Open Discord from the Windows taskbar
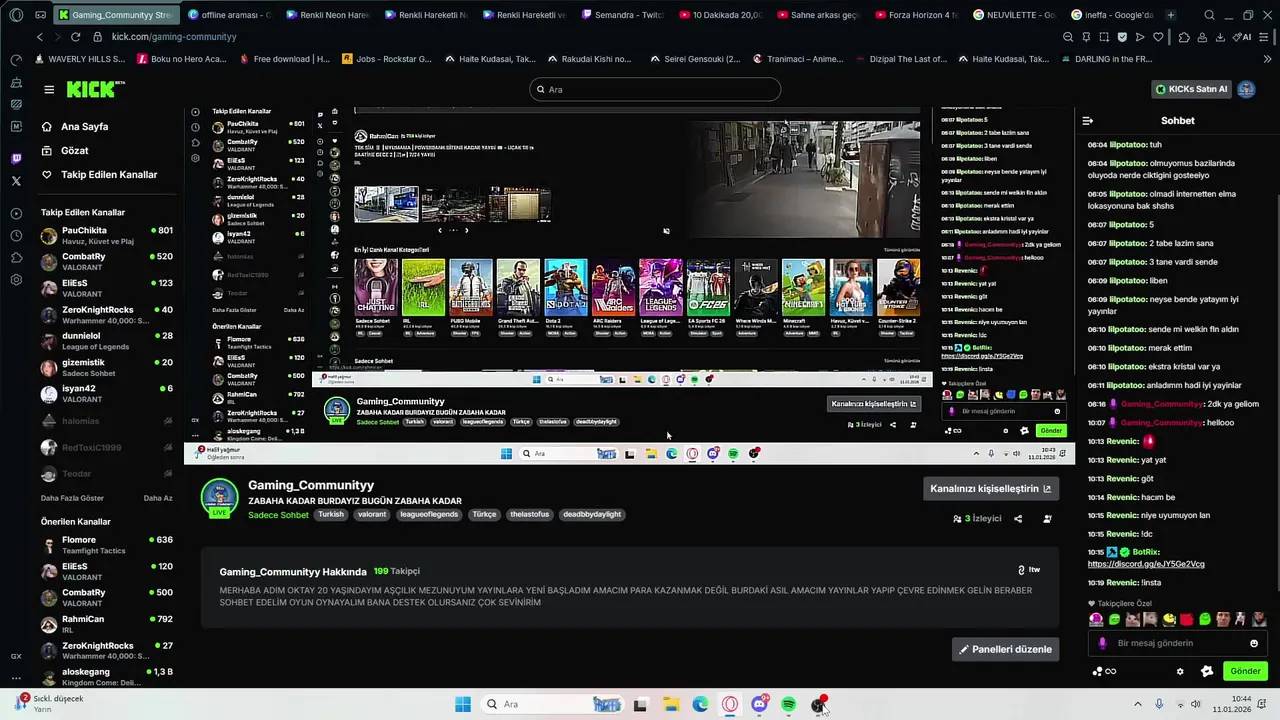This screenshot has width=1280, height=720. [759, 705]
